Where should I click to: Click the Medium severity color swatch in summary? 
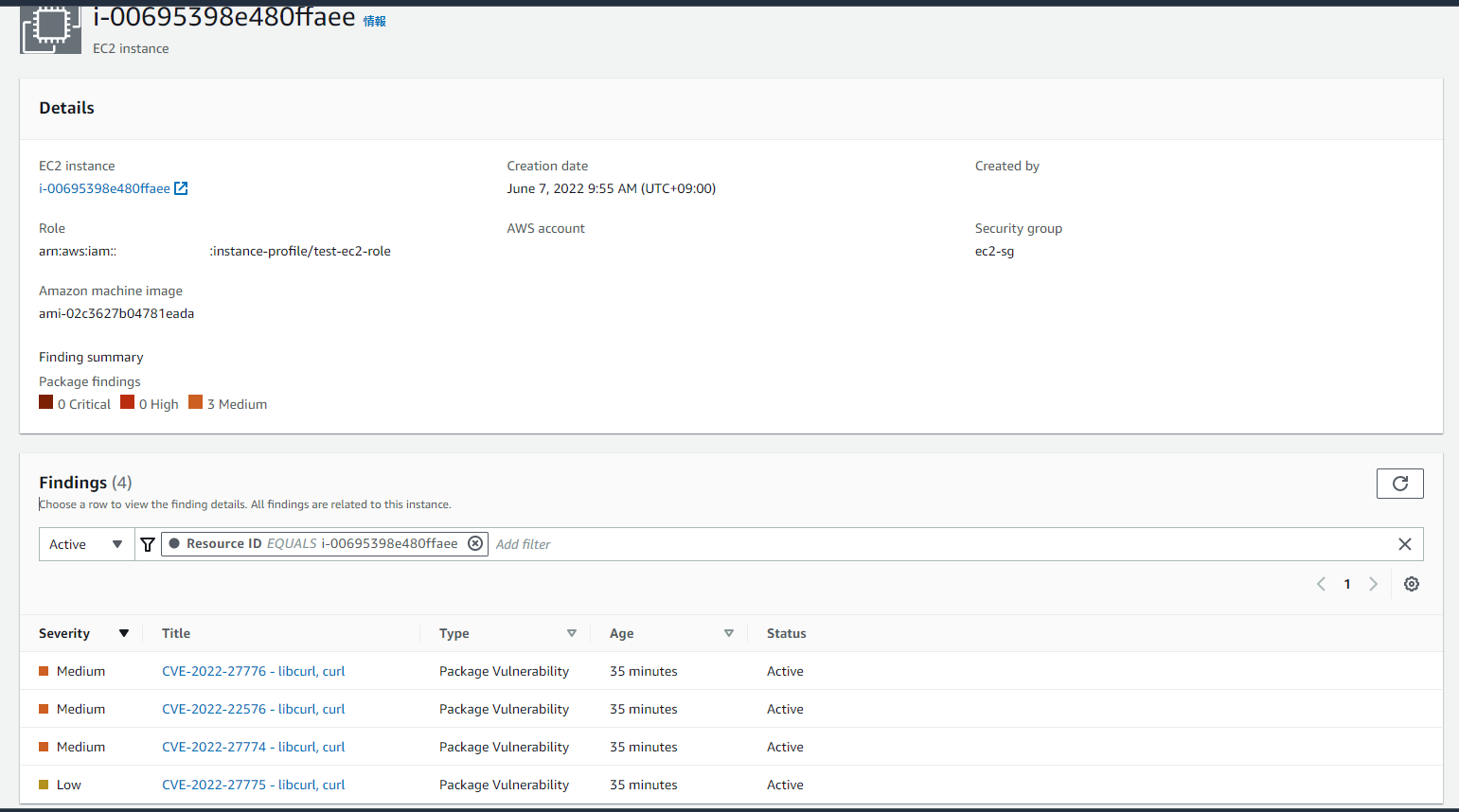196,402
